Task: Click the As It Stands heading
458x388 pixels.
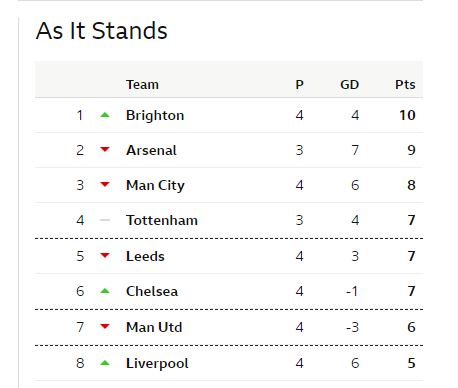Action: click(x=102, y=31)
